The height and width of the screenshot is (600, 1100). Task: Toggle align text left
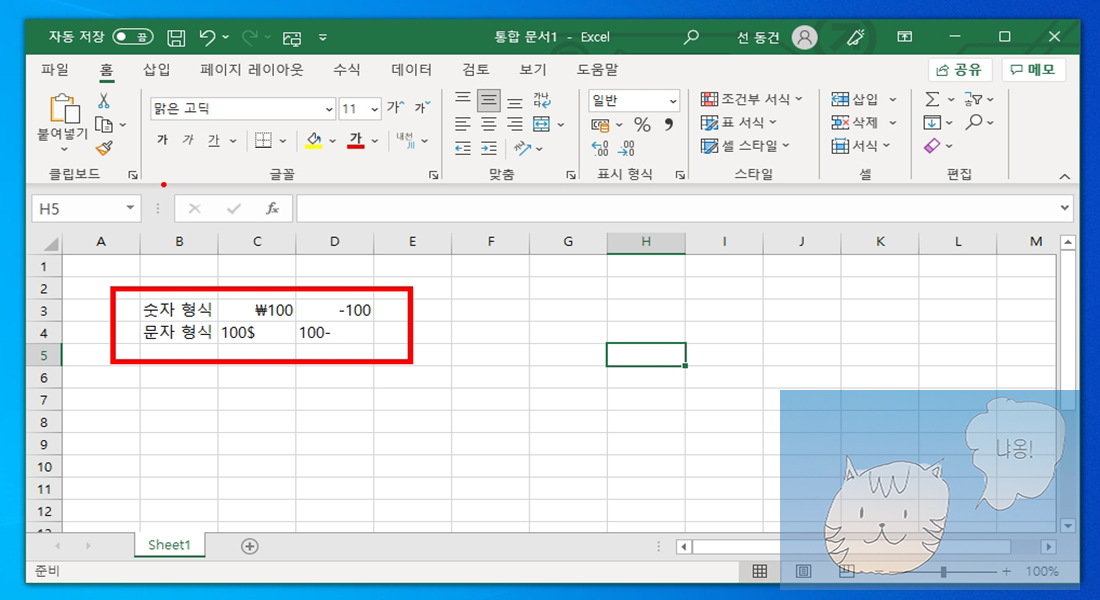pyautogui.click(x=462, y=125)
